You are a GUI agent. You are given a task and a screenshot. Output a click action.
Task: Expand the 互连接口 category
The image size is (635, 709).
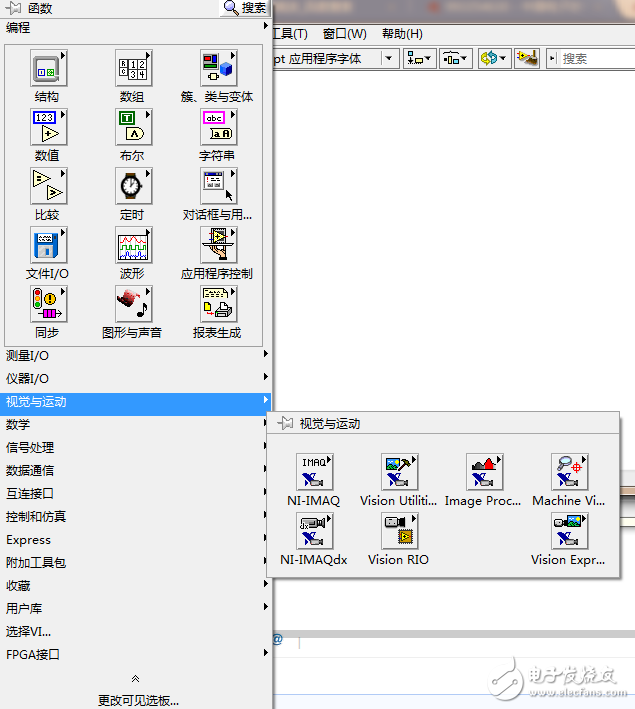[x=134, y=494]
